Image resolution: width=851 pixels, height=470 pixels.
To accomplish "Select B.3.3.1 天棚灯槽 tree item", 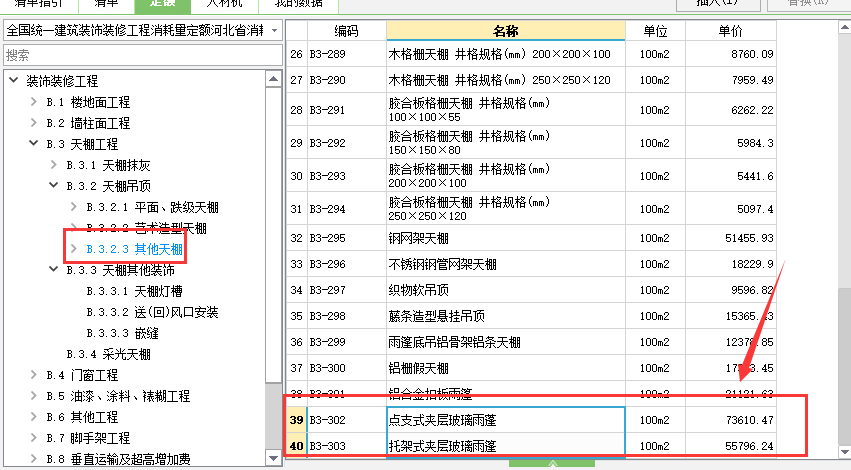I will 134,291.
